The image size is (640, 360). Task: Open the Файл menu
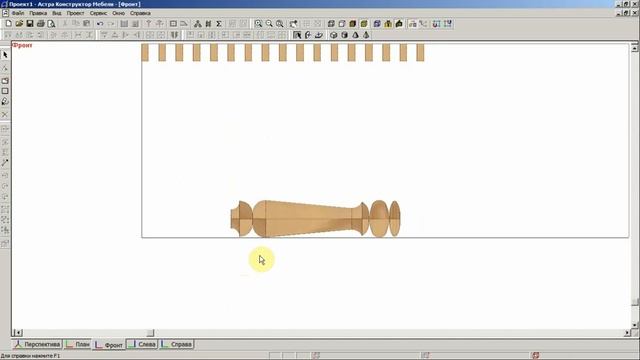18,13
